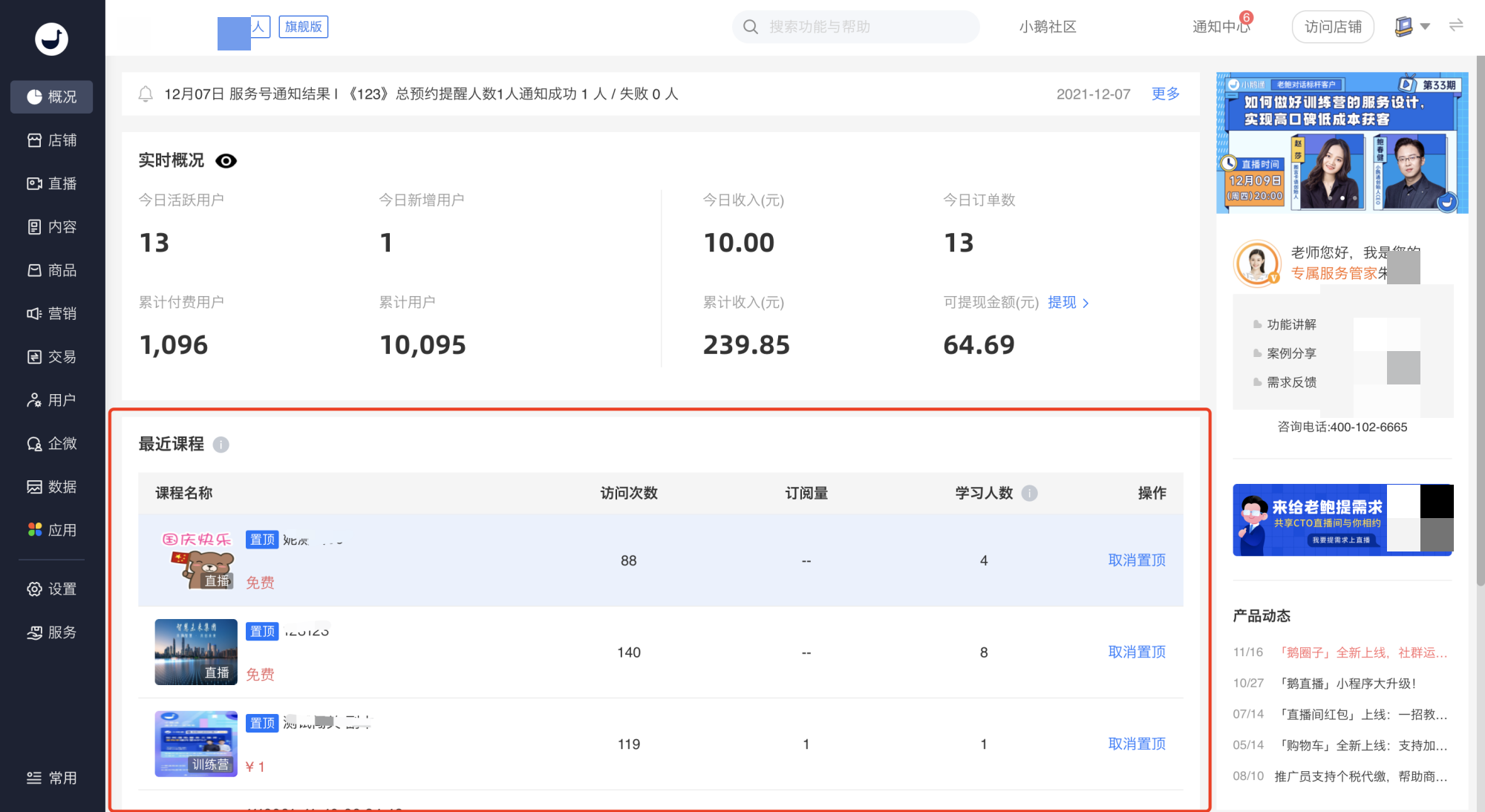The height and width of the screenshot is (812, 1485).
Task: Click 取消置顶 for the 140-visit course
Action: click(1137, 652)
